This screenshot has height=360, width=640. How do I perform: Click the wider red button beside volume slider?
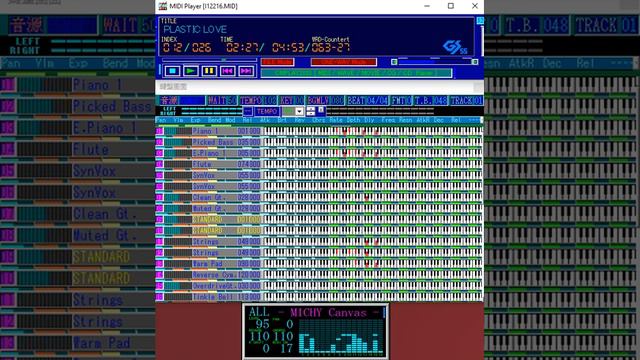tap(344, 62)
